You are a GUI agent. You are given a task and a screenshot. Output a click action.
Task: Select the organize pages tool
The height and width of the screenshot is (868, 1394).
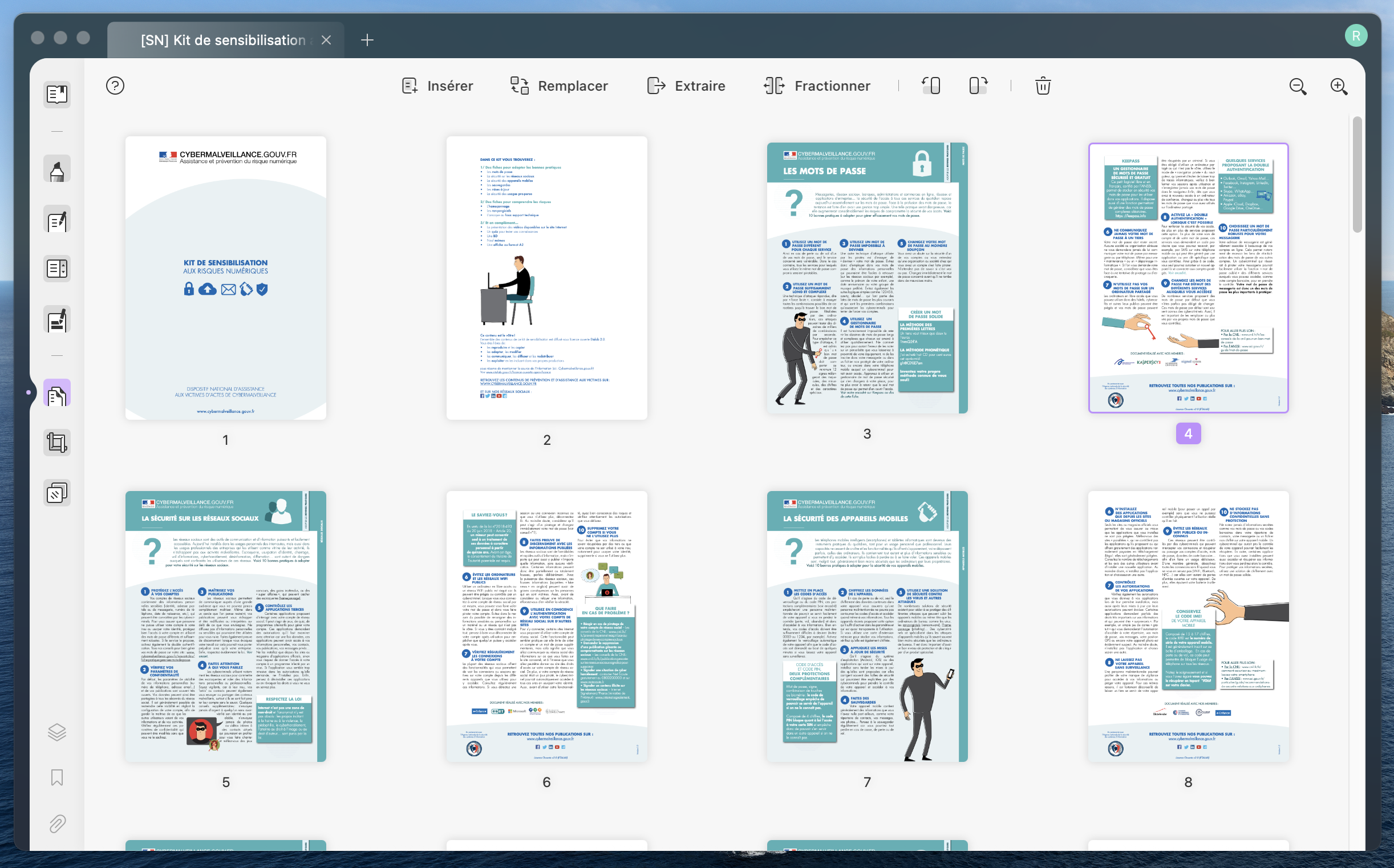(x=57, y=394)
